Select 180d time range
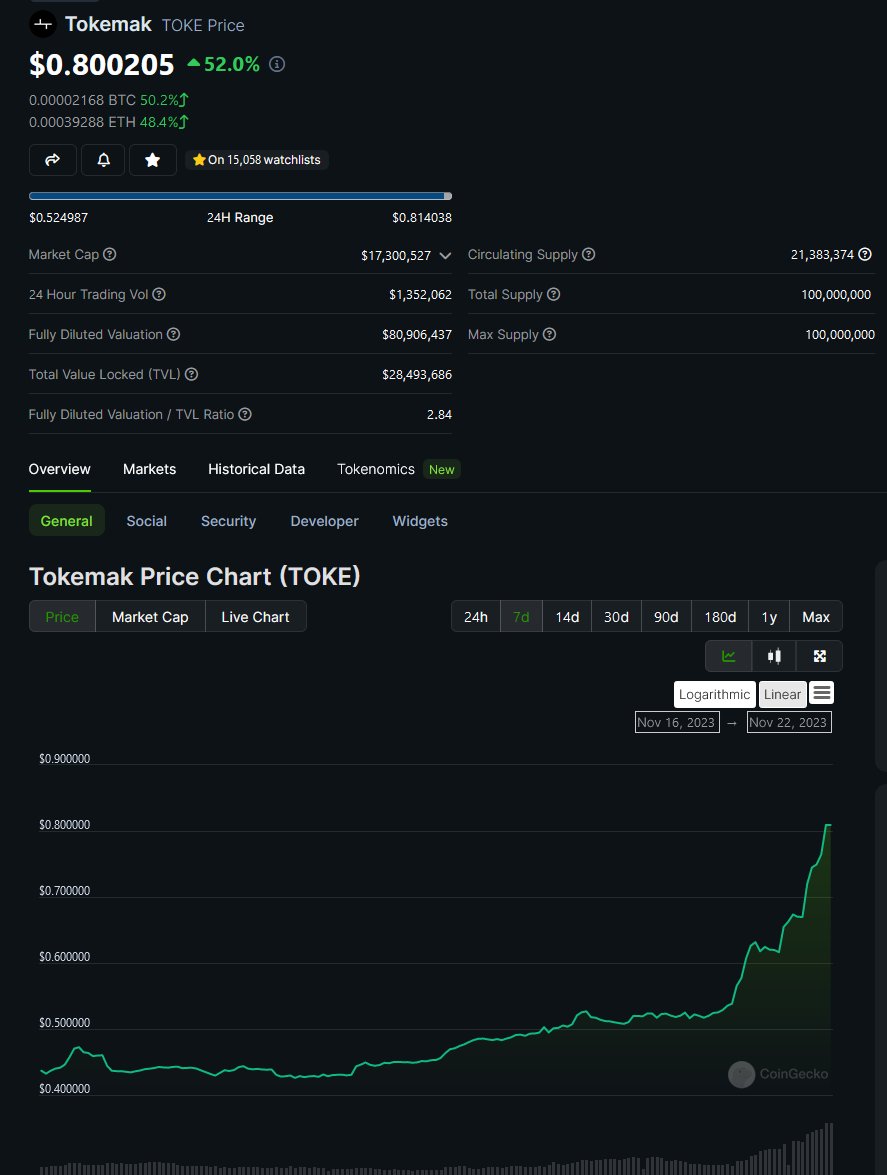 coord(720,617)
